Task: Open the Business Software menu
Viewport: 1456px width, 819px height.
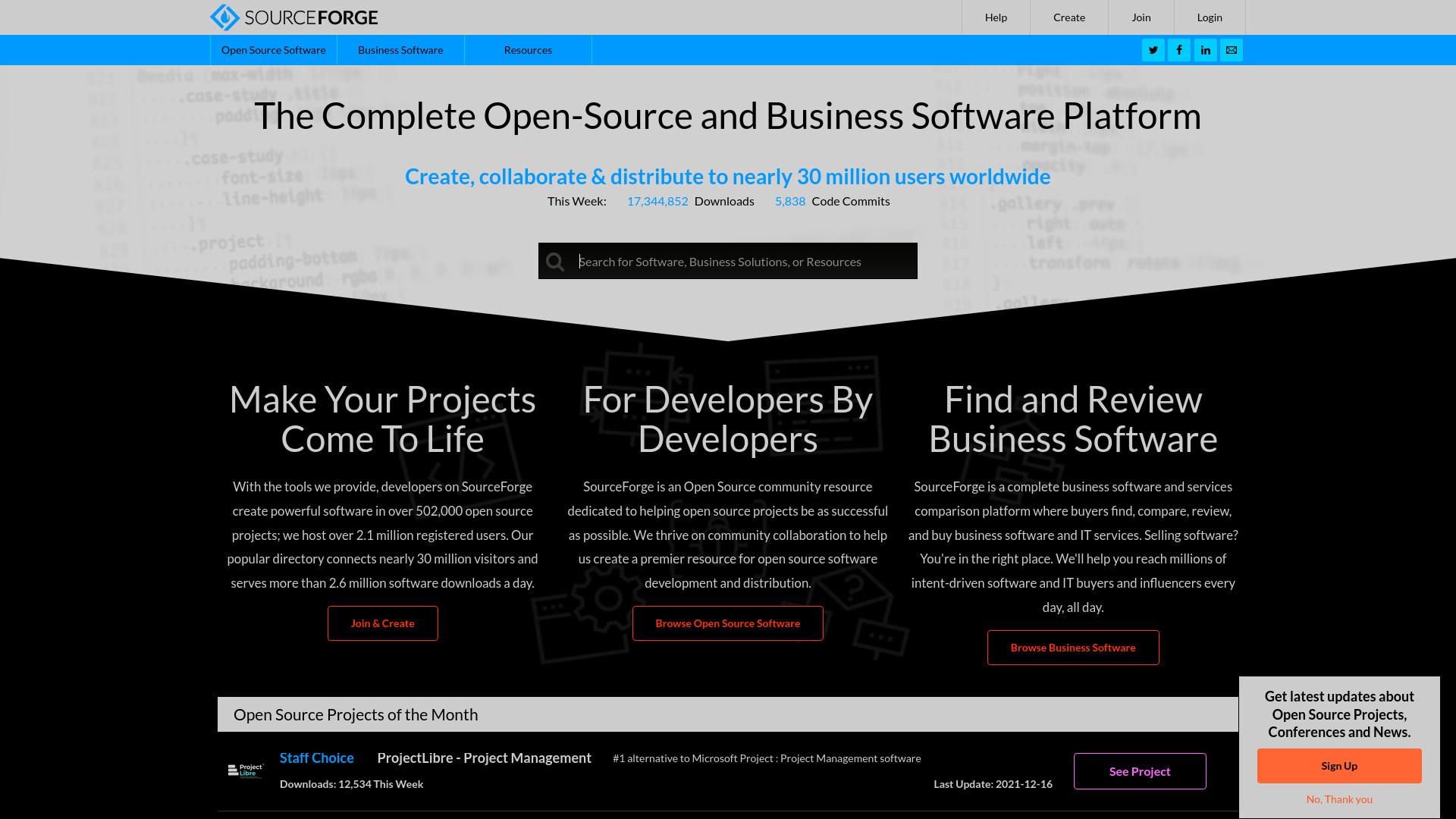Action: coord(400,50)
